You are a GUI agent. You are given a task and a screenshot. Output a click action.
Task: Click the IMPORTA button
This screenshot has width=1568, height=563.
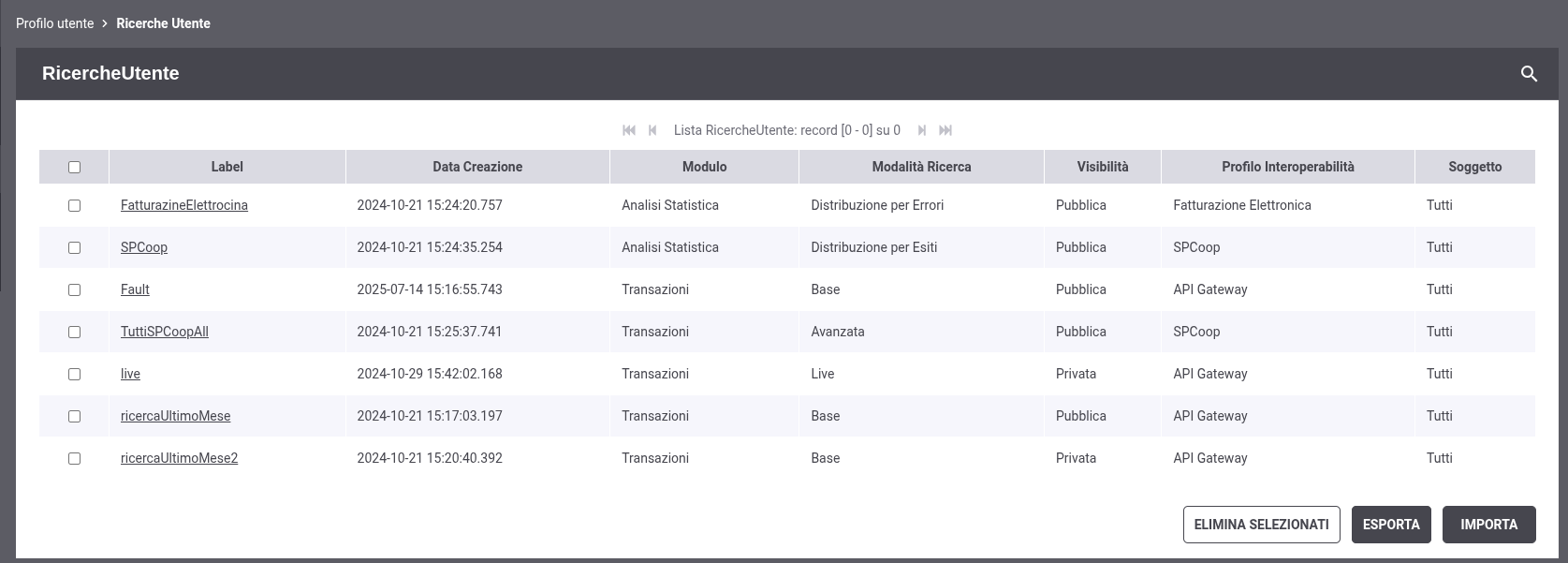1488,525
